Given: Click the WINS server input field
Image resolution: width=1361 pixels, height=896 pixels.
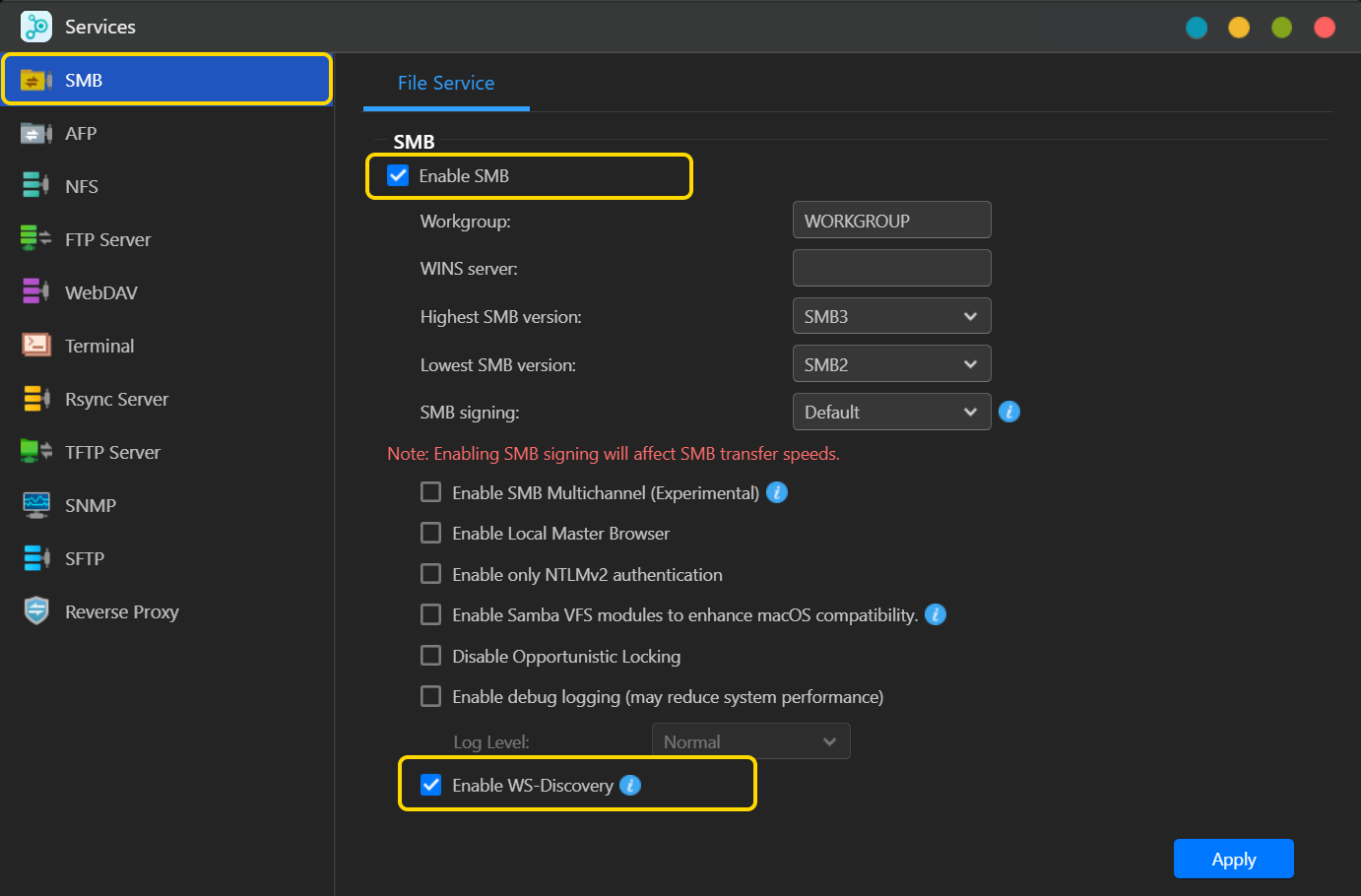Looking at the screenshot, I should (x=891, y=268).
